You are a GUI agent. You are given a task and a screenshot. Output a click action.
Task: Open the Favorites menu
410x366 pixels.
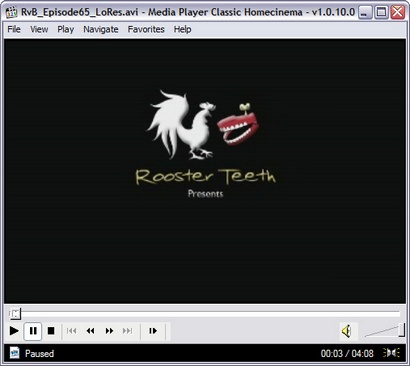click(146, 29)
